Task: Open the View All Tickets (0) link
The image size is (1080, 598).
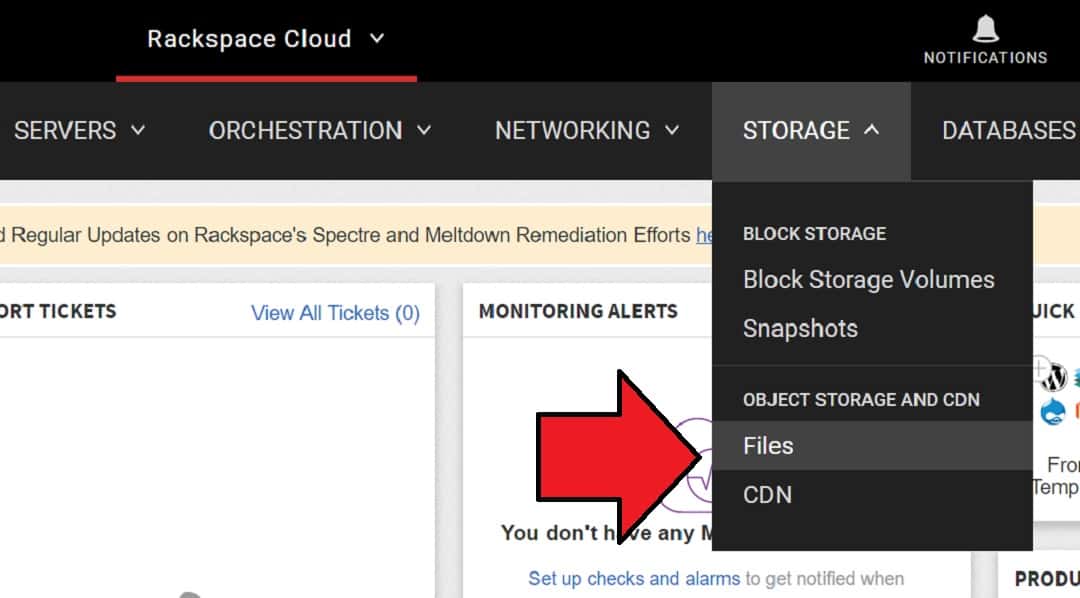Action: click(335, 313)
